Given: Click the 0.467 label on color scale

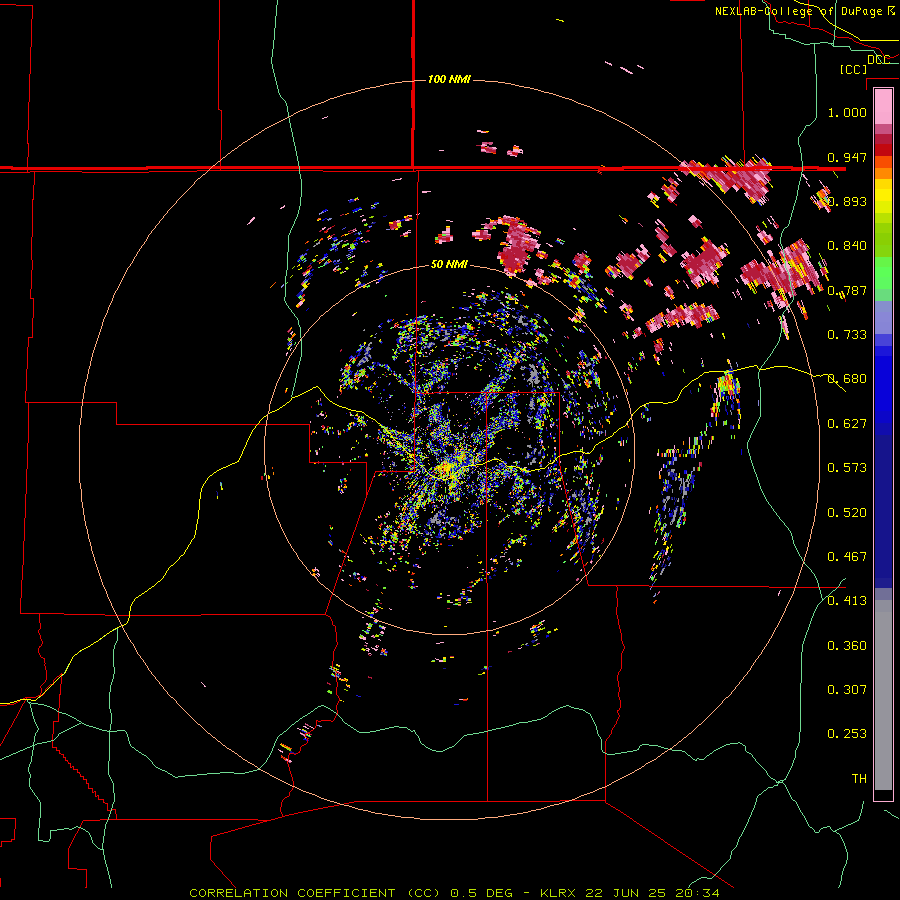Looking at the screenshot, I should (847, 557).
